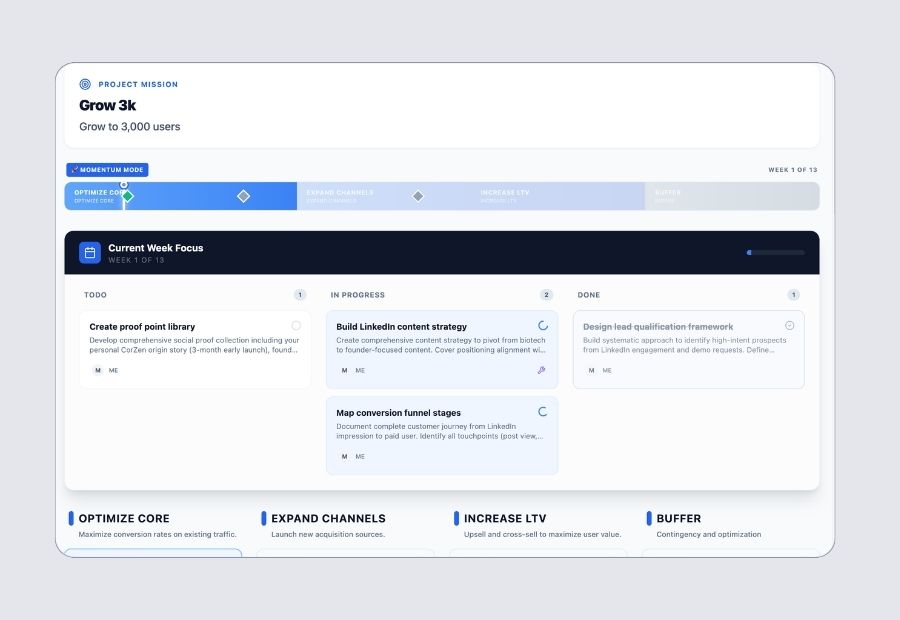Select the EXPAND CHANNELS section heading
Image resolution: width=900 pixels, height=620 pixels.
click(x=328, y=518)
